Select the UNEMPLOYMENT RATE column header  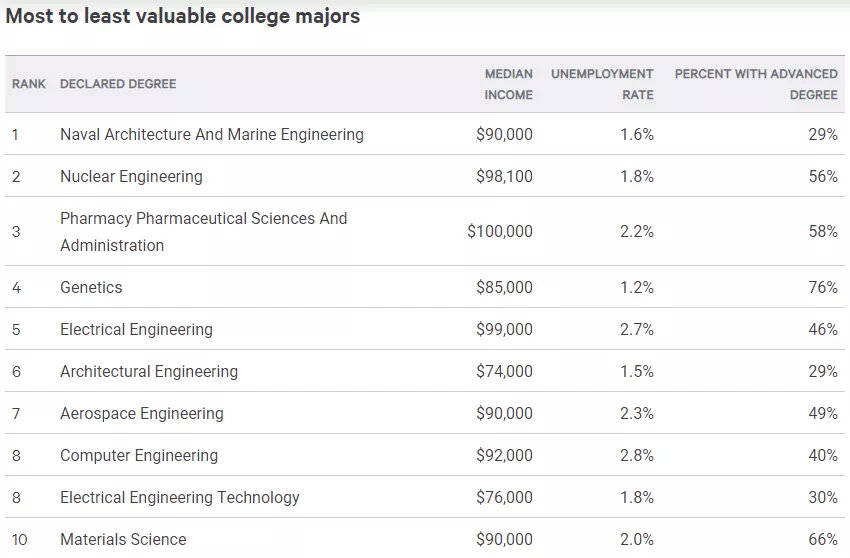[602, 84]
